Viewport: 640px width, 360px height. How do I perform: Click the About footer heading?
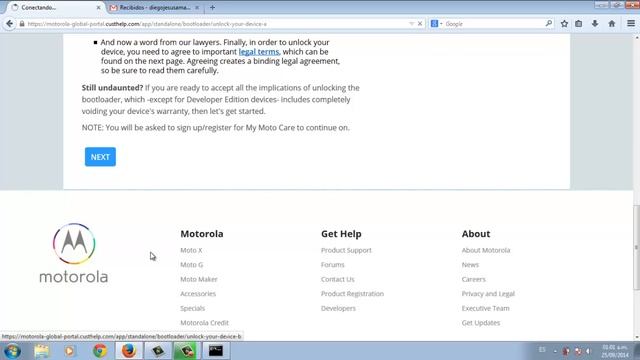[x=476, y=234]
